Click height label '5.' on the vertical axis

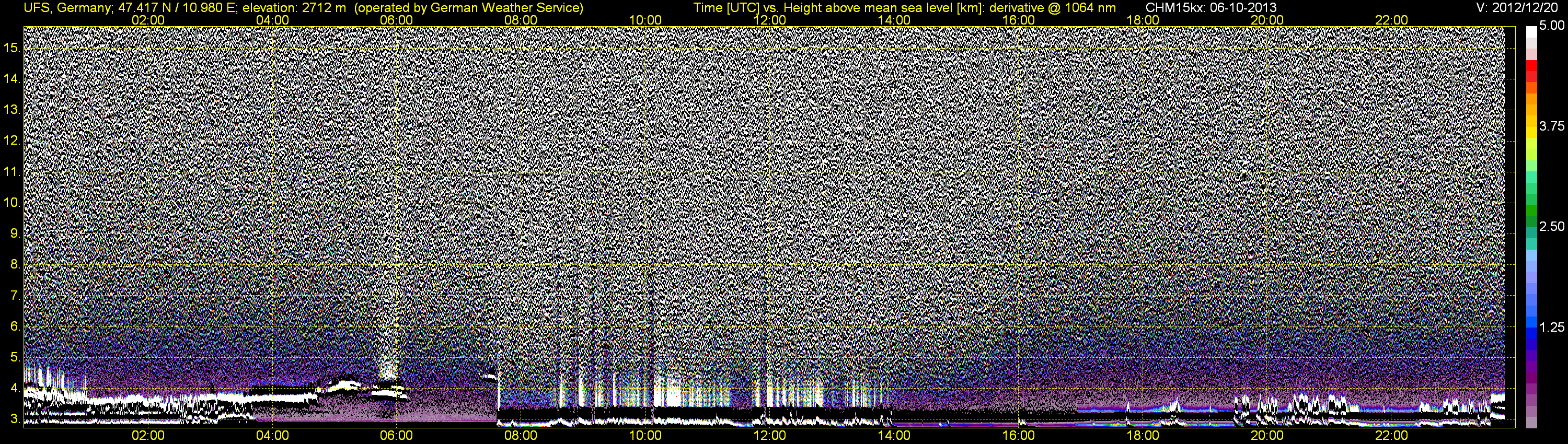[x=15, y=358]
